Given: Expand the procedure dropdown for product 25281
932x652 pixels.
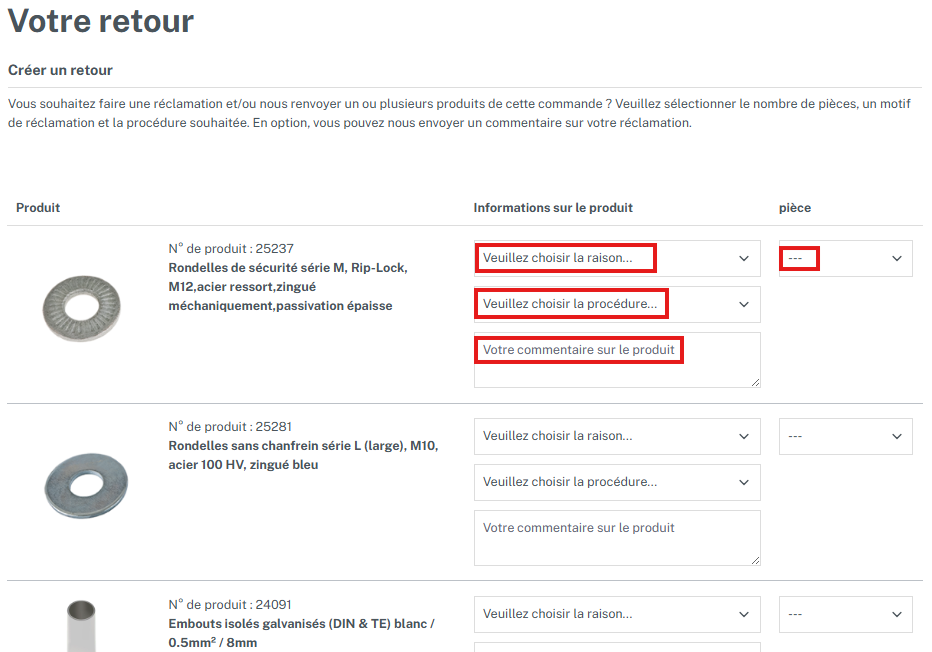Looking at the screenshot, I should (x=616, y=482).
